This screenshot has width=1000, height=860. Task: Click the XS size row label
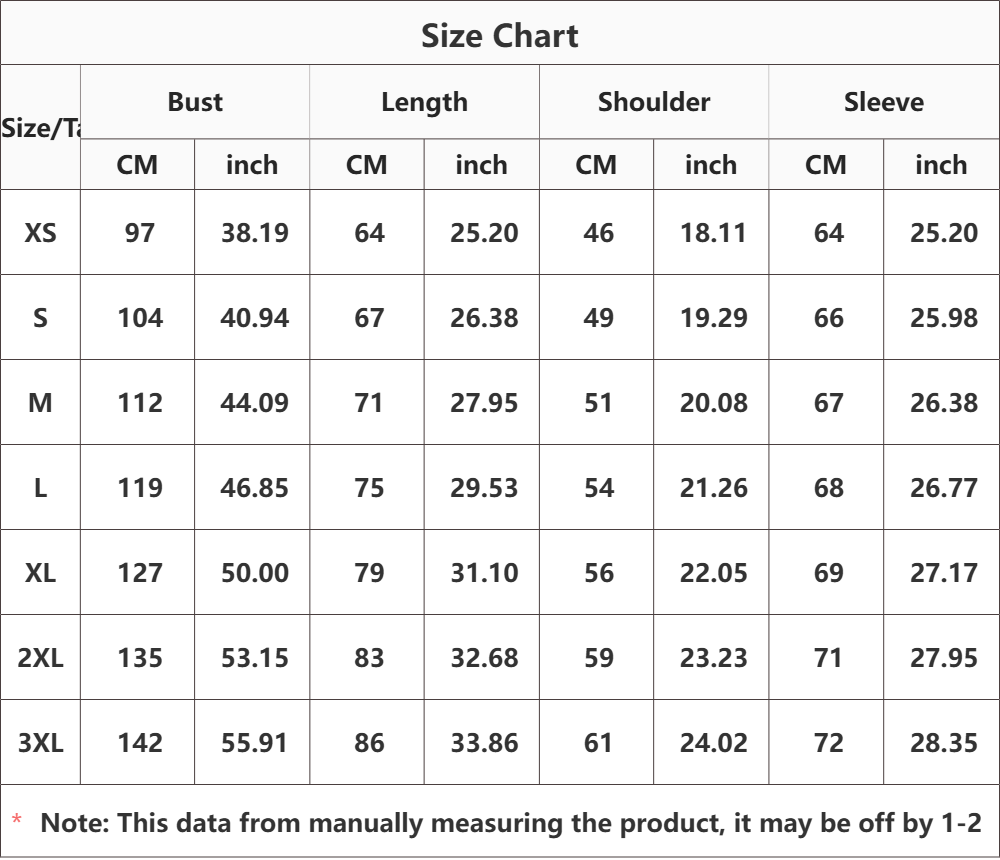(x=40, y=233)
